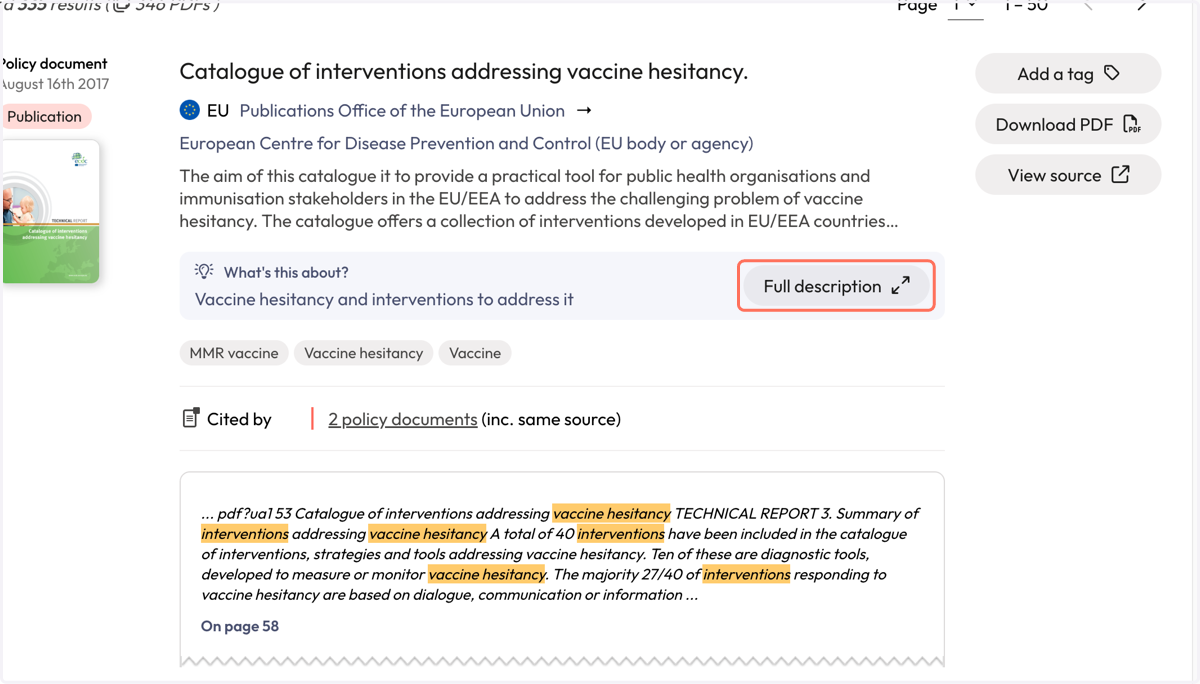Click the Policy document type label

point(54,63)
